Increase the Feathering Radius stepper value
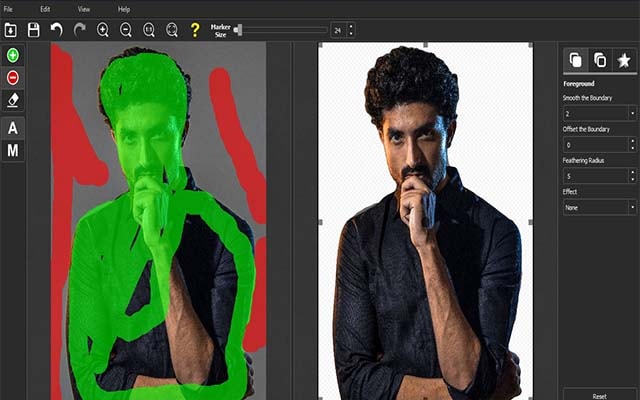This screenshot has width=640, height=400. coord(633,173)
